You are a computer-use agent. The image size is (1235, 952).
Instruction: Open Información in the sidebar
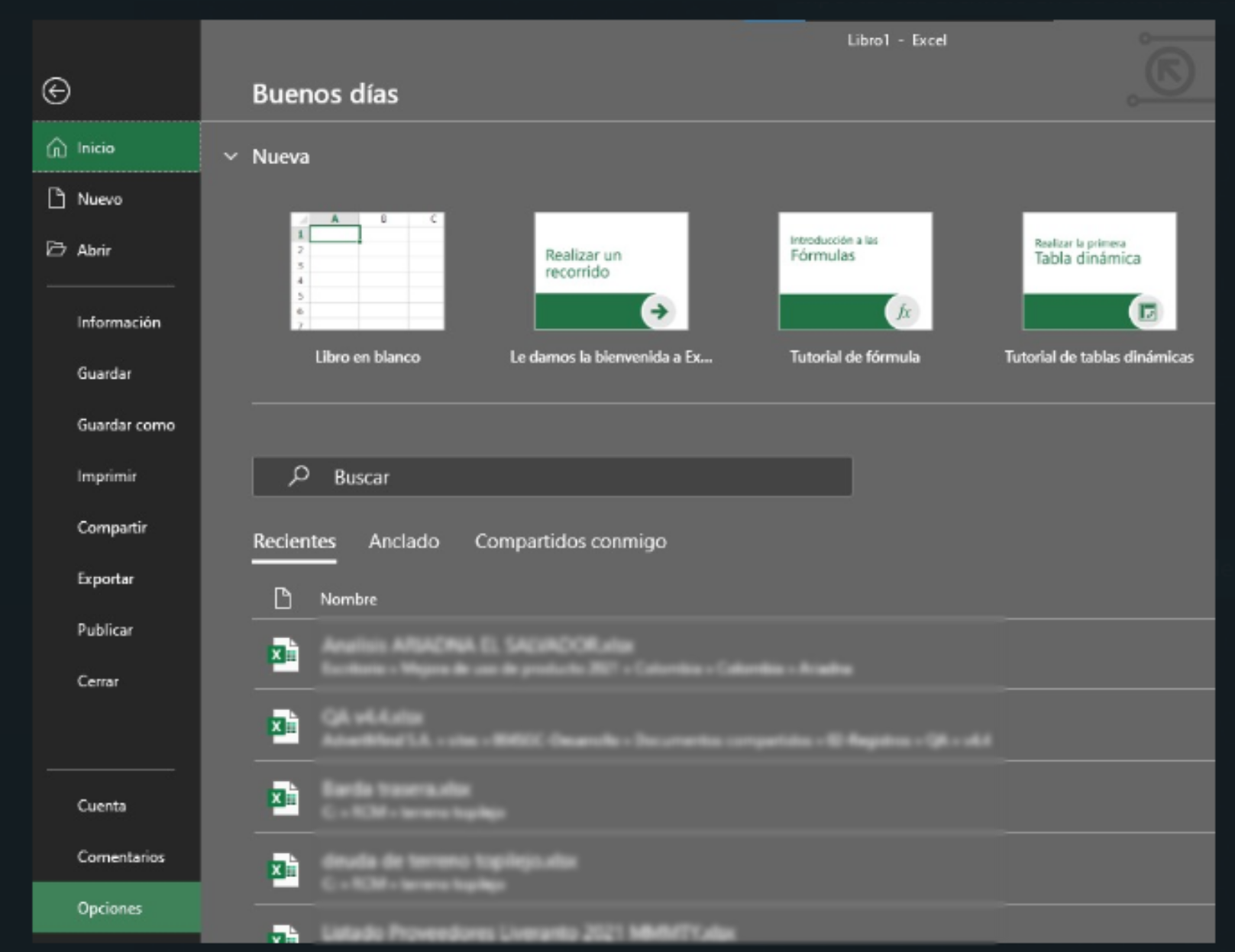tap(116, 322)
